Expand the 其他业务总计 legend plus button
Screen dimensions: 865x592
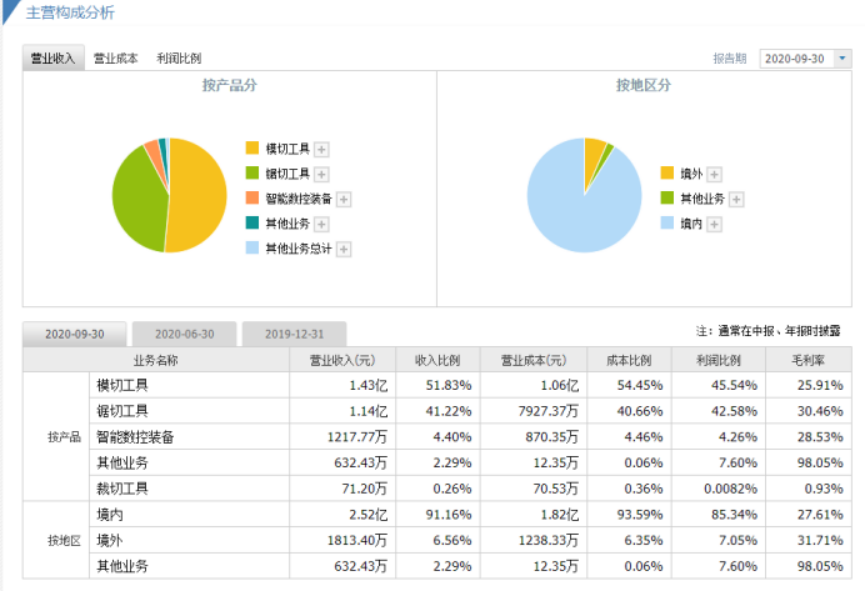click(x=344, y=249)
